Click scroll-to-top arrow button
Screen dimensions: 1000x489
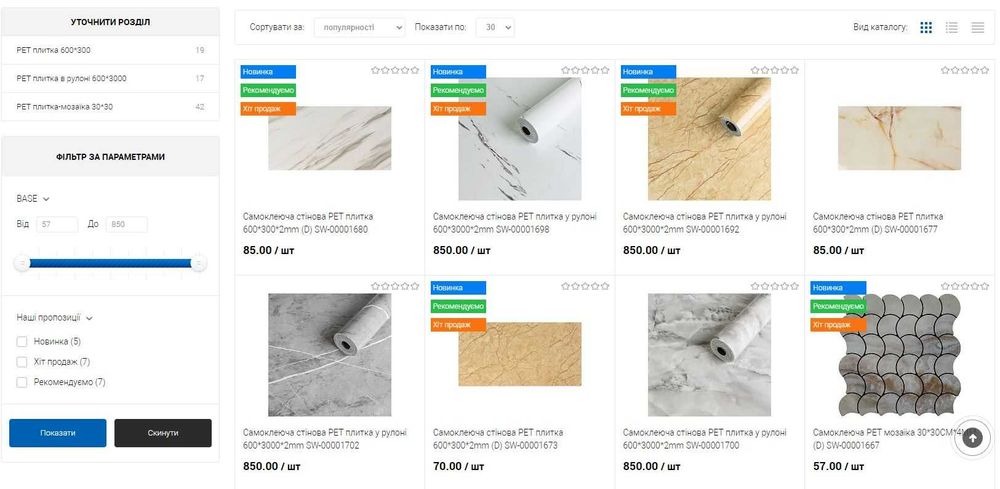click(x=973, y=438)
